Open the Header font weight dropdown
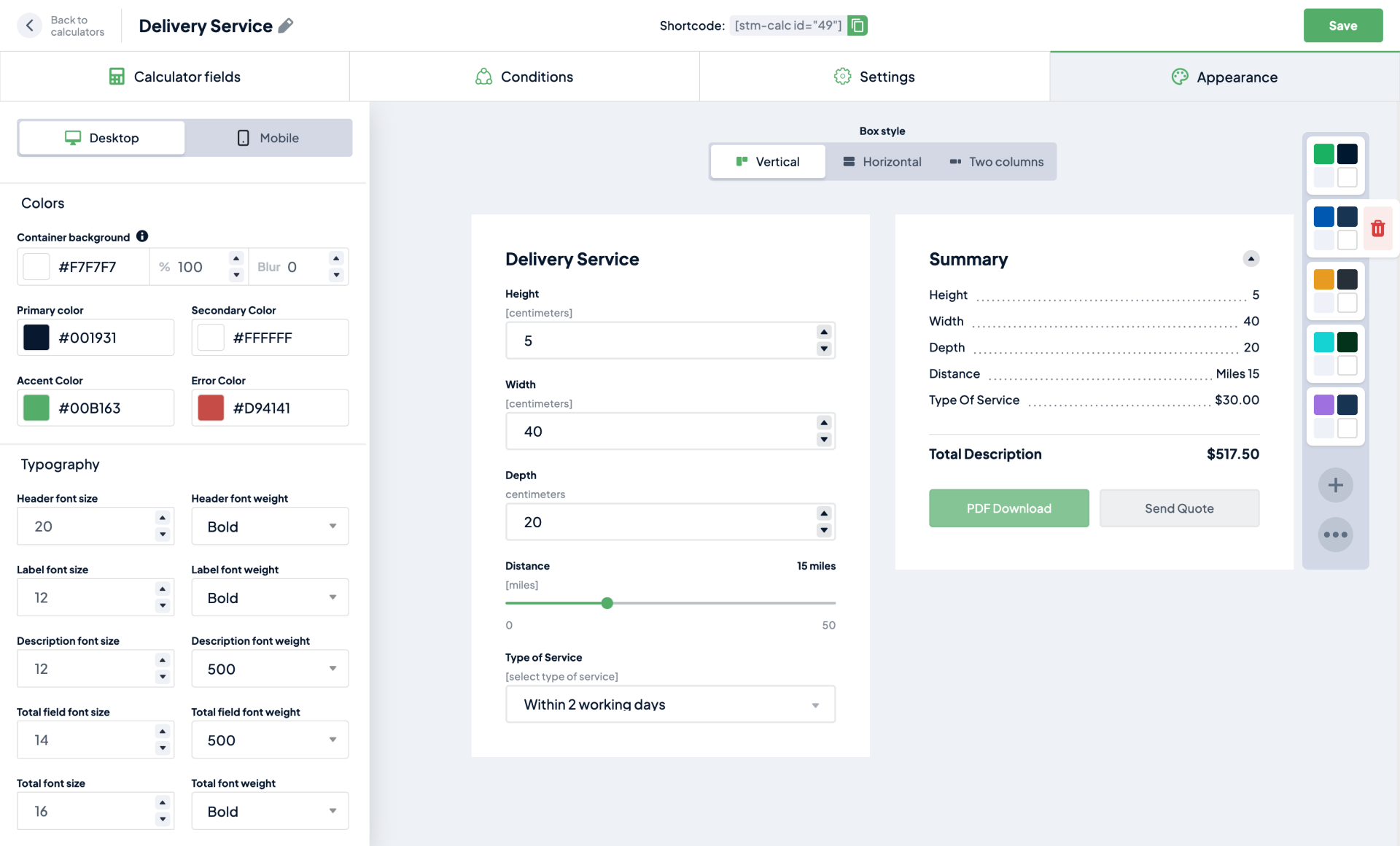Viewport: 1400px width, 846px height. click(x=270, y=526)
